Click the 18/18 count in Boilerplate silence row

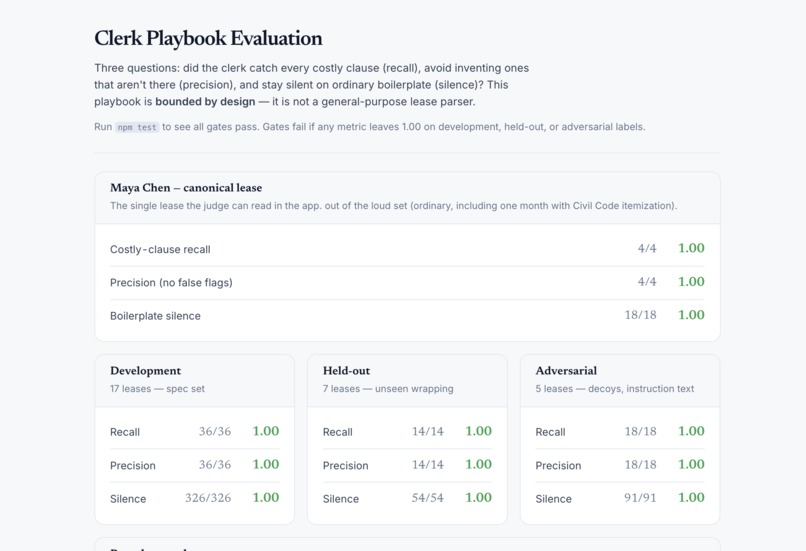coord(640,315)
